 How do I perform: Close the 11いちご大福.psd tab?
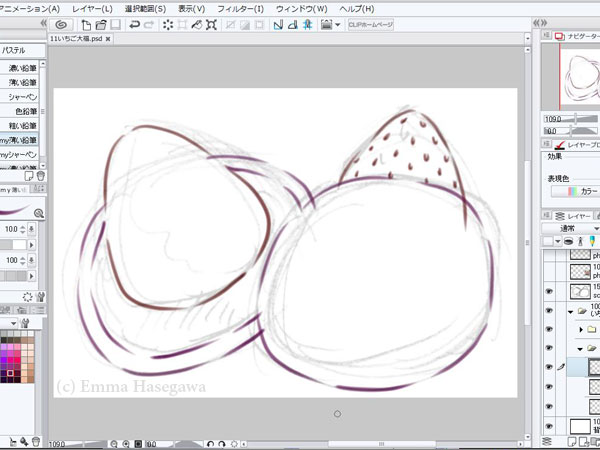[x=108, y=39]
